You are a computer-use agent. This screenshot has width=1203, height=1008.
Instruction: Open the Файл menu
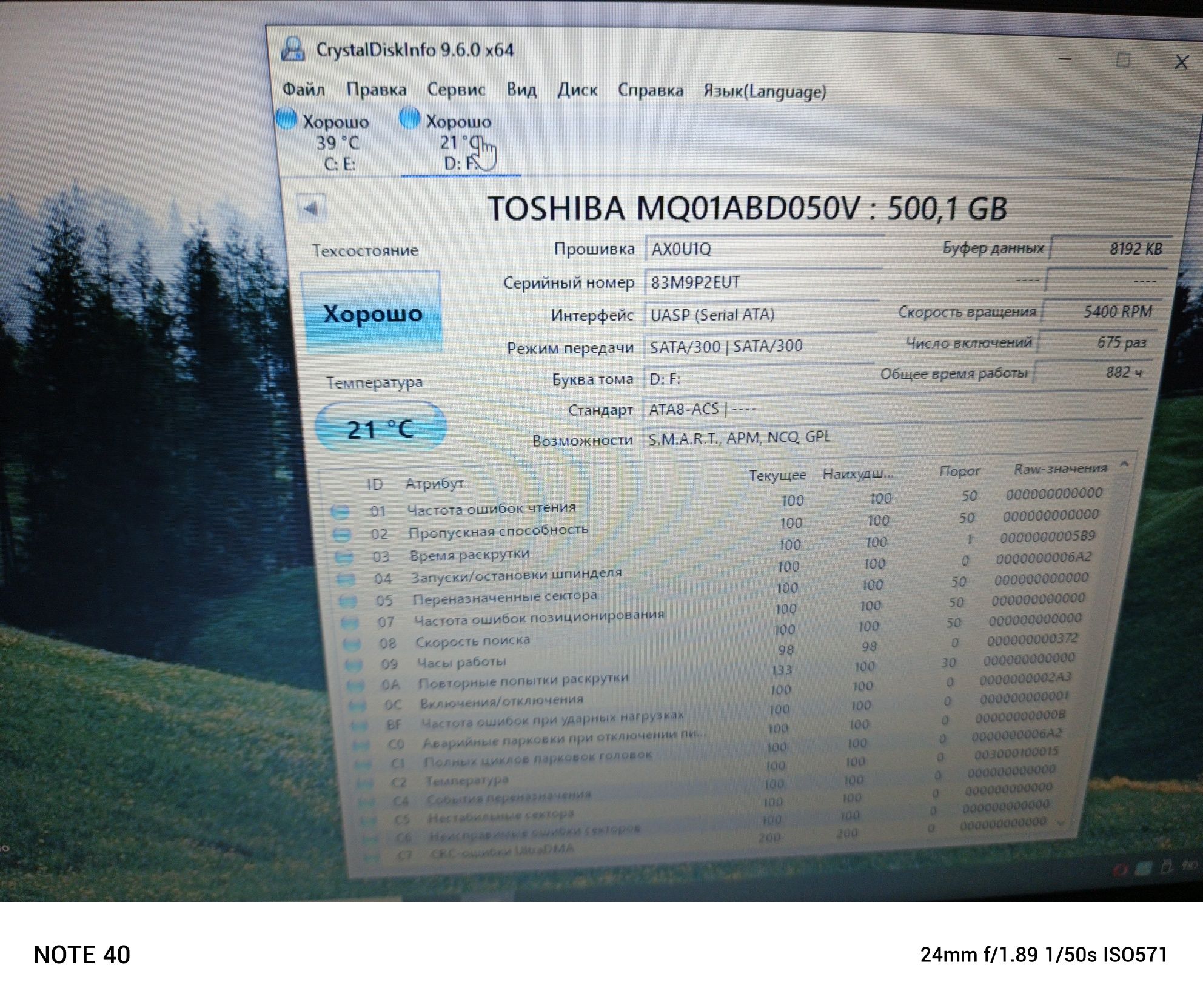coord(304,90)
